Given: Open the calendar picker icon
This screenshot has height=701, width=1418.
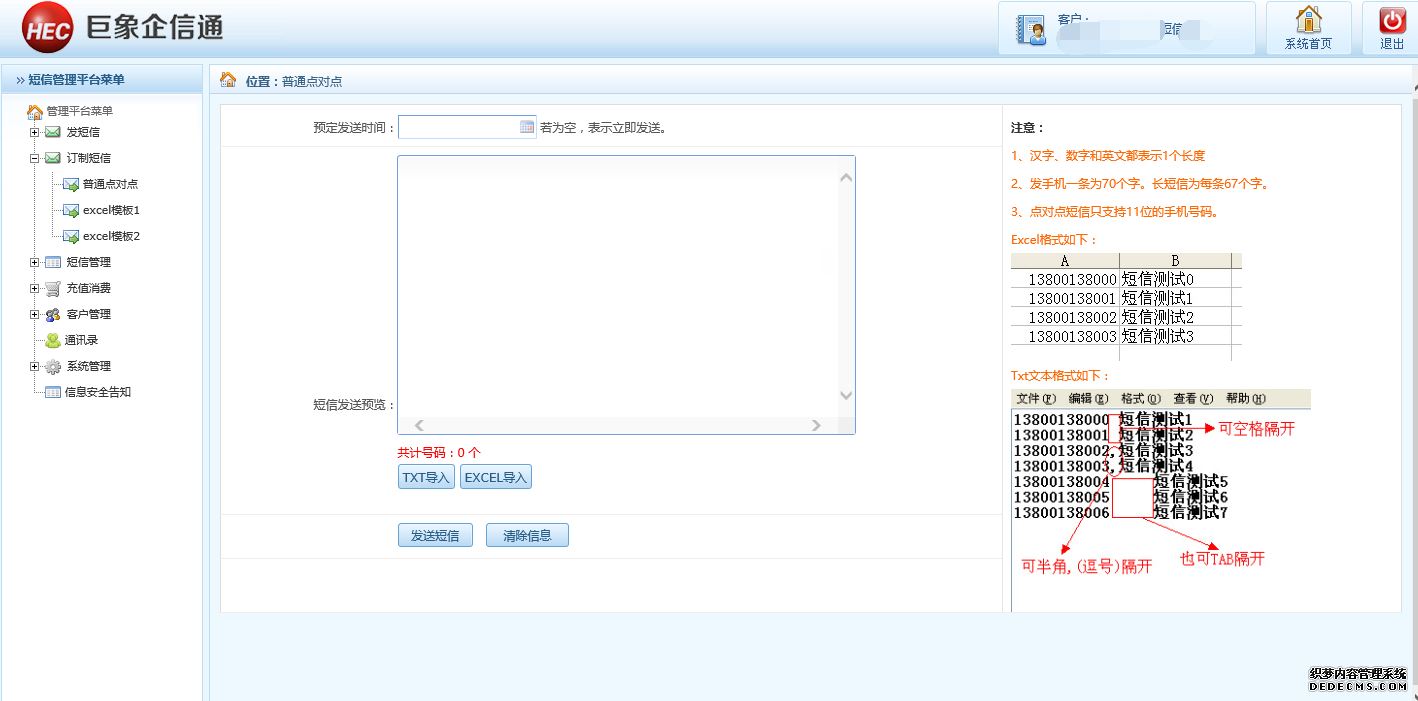Looking at the screenshot, I should click(527, 127).
